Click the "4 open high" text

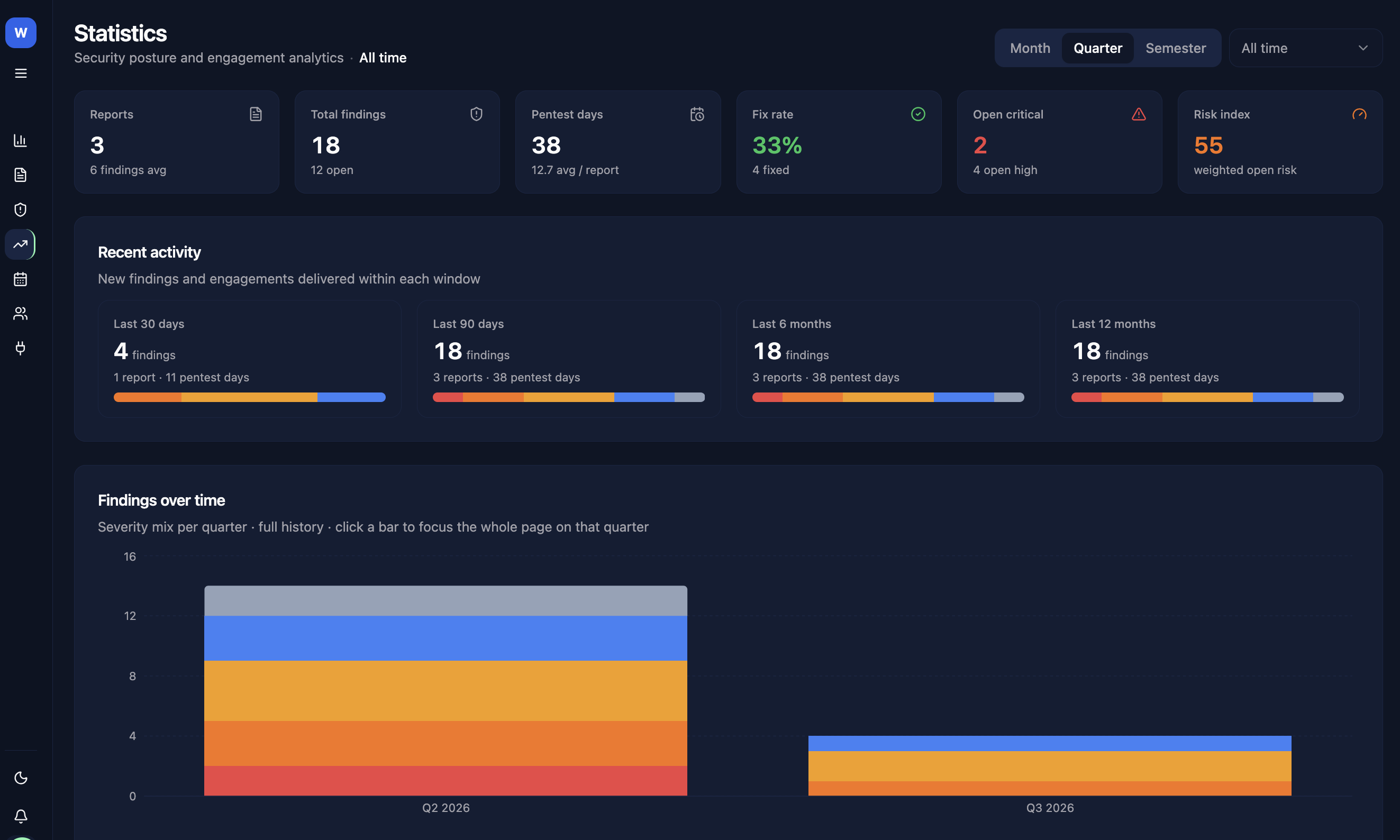(1005, 170)
